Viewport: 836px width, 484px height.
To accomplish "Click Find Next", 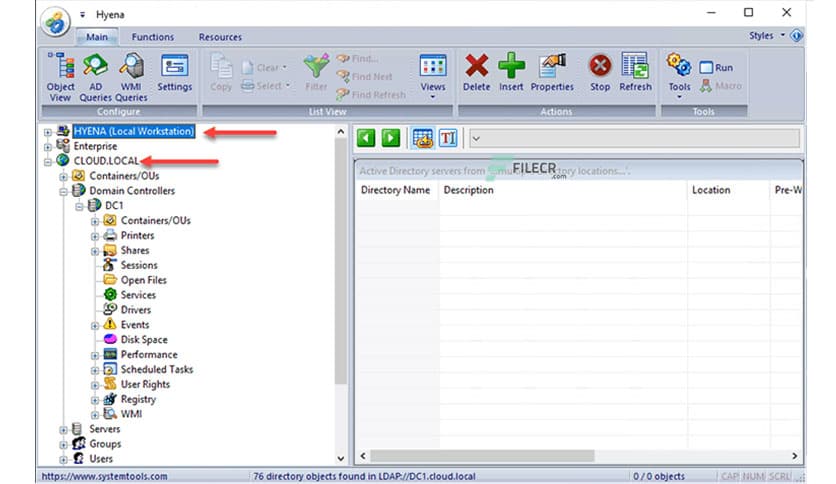I will [365, 76].
